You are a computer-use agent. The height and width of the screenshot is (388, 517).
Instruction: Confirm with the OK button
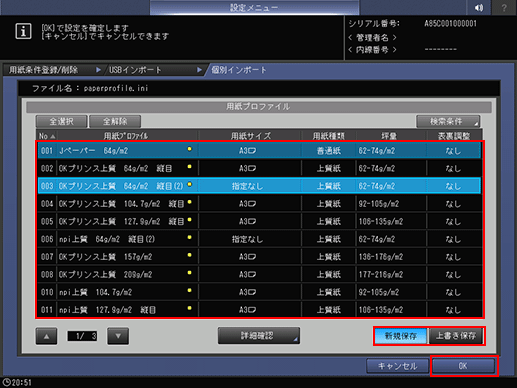pos(463,366)
